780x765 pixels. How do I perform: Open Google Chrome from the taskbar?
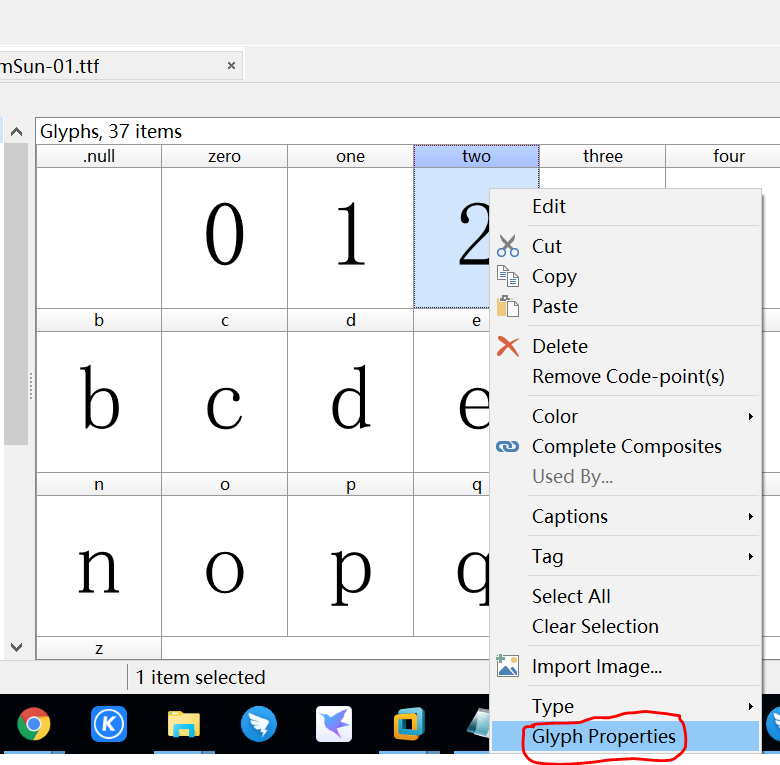tap(33, 724)
